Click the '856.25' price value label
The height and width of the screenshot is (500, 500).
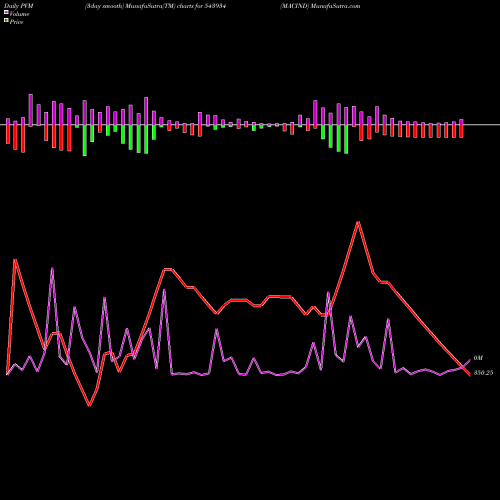[483, 373]
